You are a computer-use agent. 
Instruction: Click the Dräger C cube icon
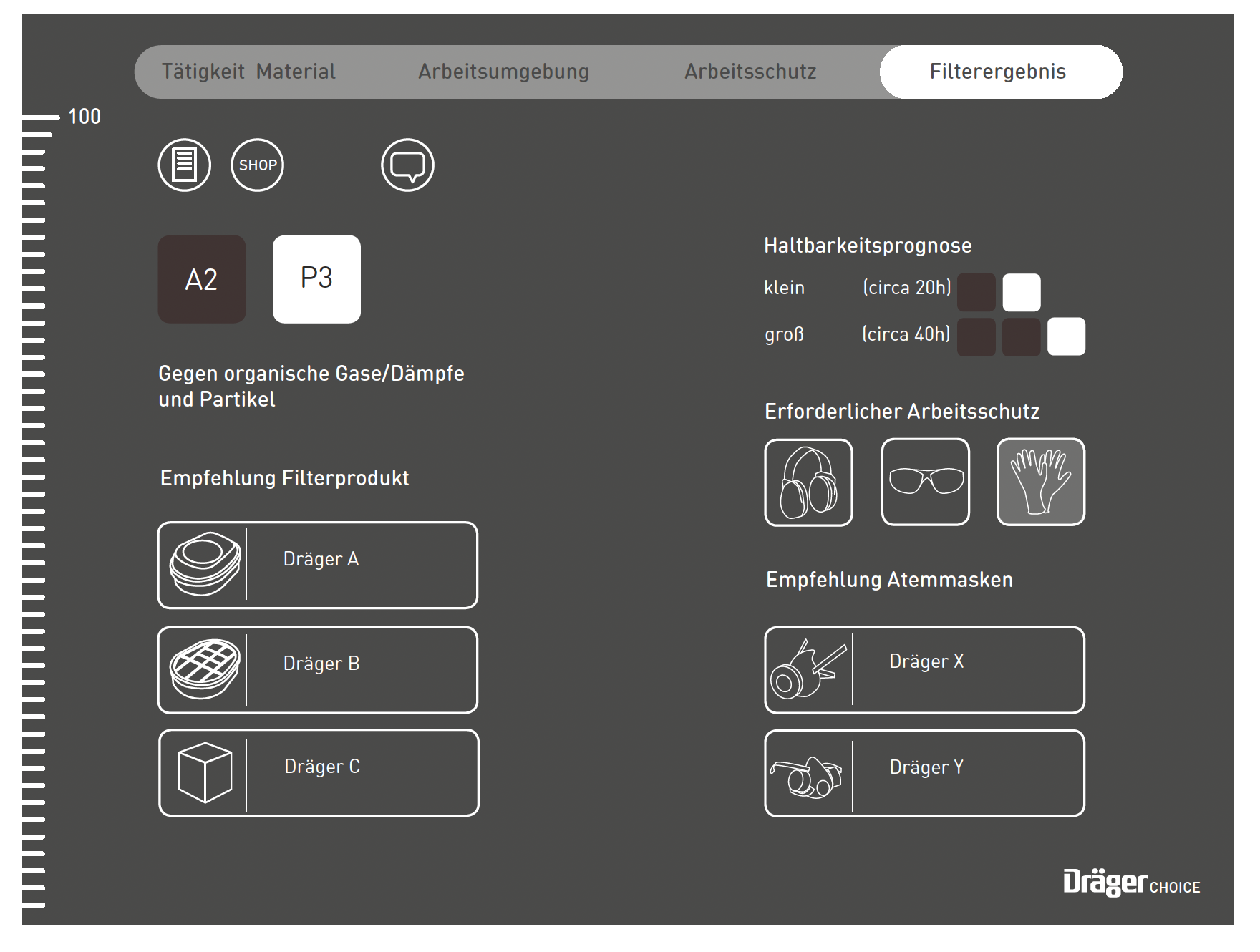[205, 773]
